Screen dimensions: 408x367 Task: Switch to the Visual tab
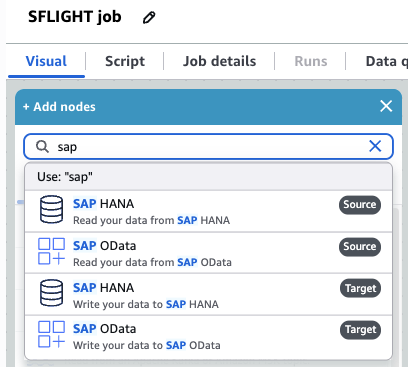coord(46,61)
